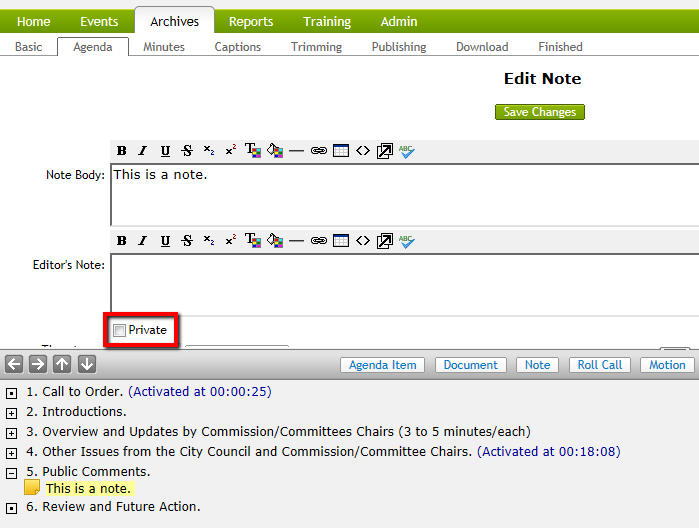Apply italic in Note Body toolbar

pyautogui.click(x=143, y=151)
